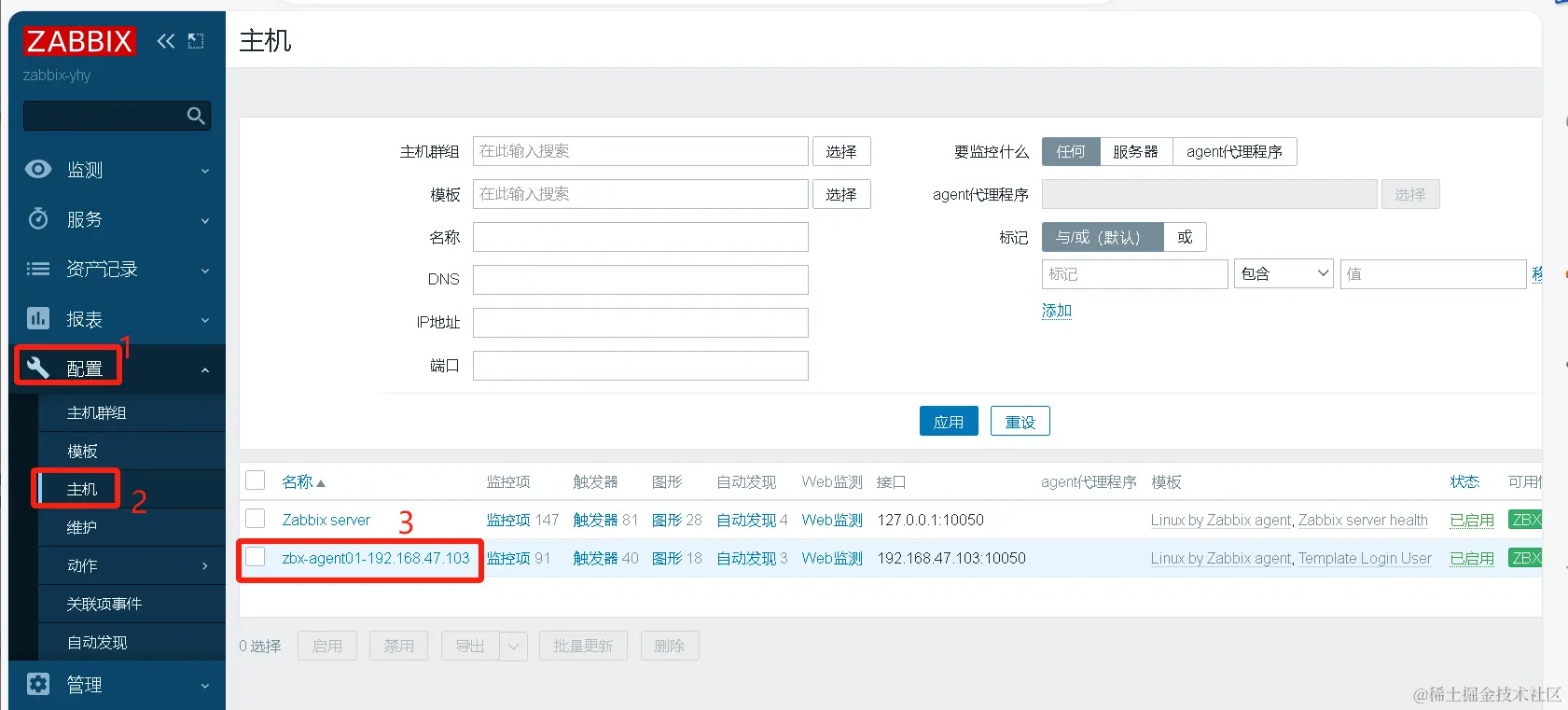Click the 名称 filter input
This screenshot has height=710, width=1568.
[x=641, y=237]
